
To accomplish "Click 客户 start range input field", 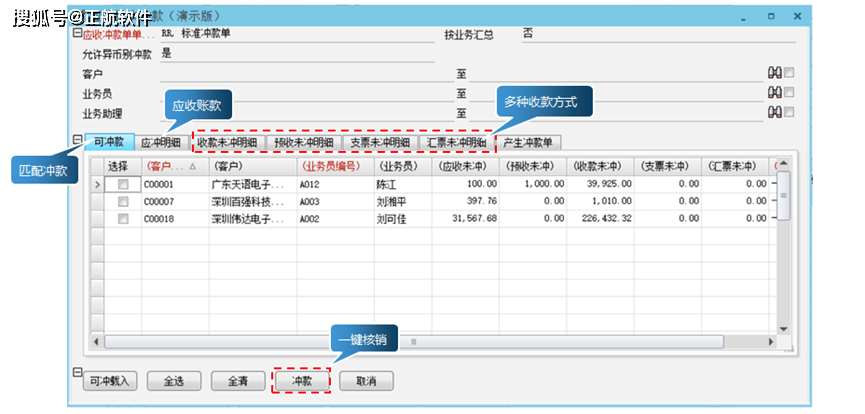I will [306, 73].
